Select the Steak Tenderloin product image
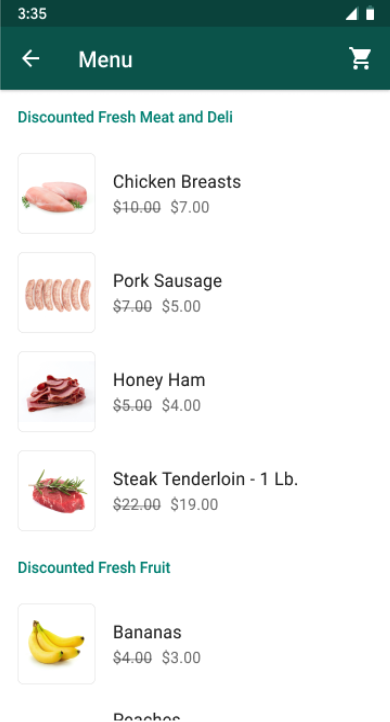Image resolution: width=390 pixels, height=722 pixels. (x=57, y=490)
